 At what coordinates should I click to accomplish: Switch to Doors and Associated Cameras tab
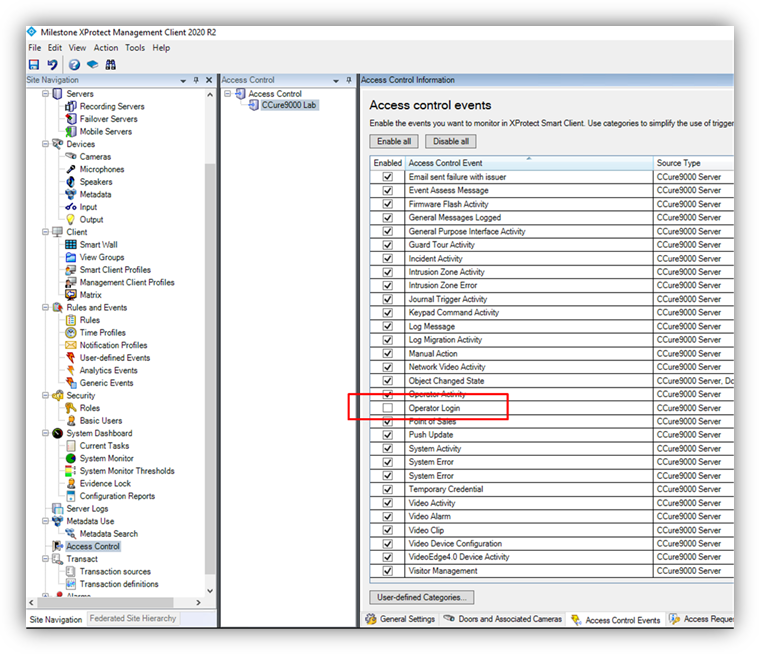pyautogui.click(x=503, y=619)
